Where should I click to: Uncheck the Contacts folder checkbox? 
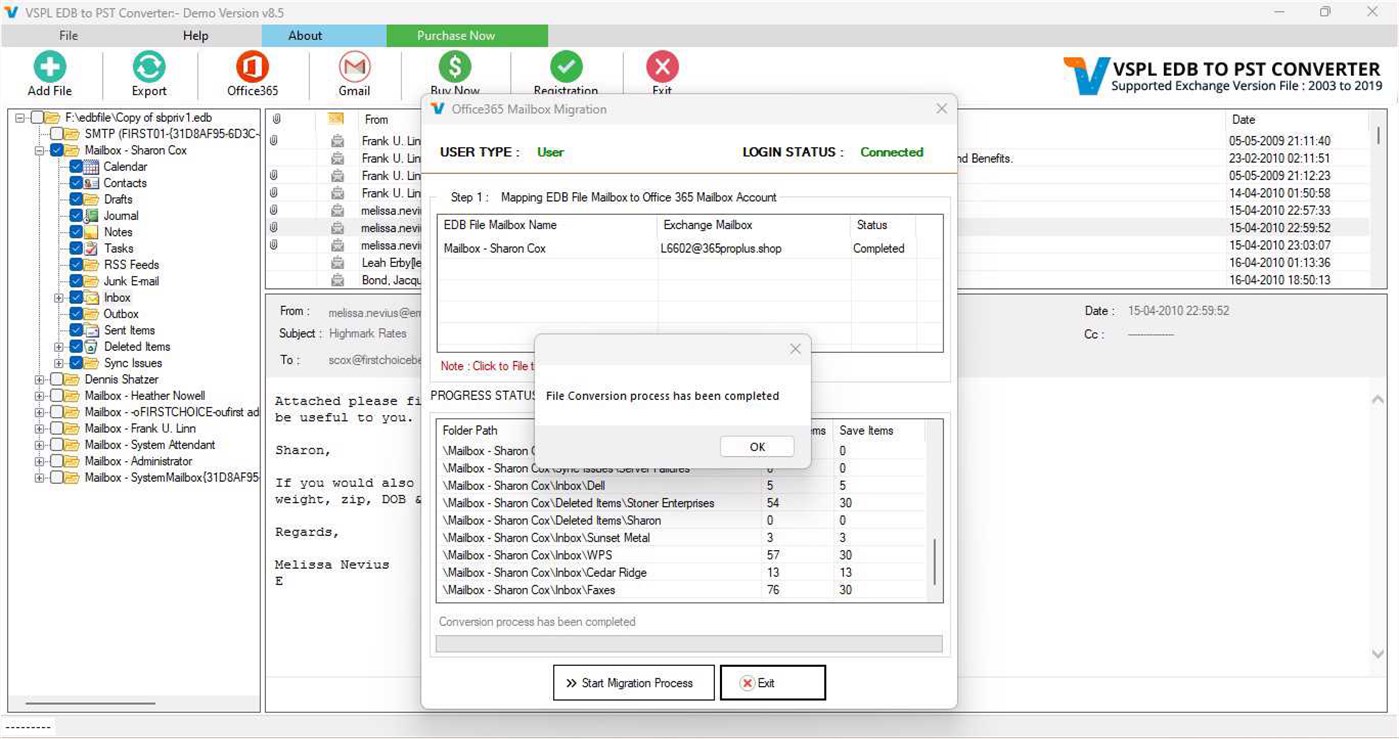coord(77,183)
